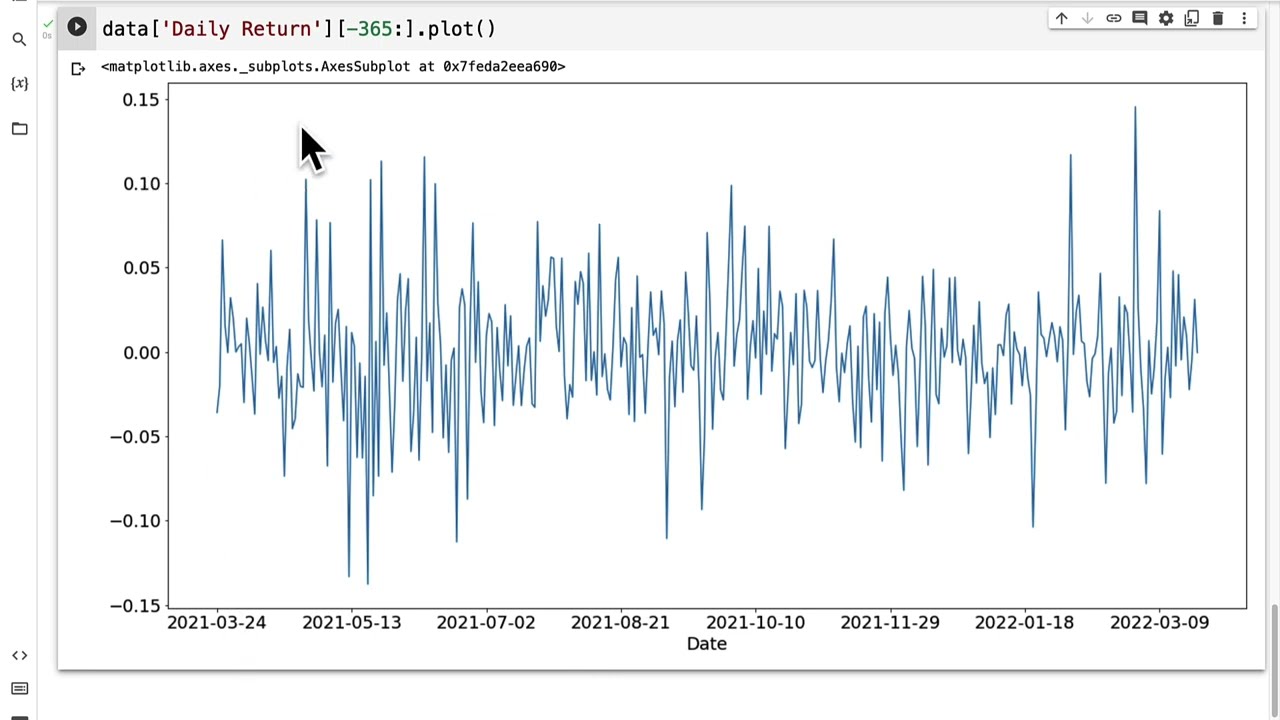
Task: Click the 2021-07-02 axis label
Action: tap(486, 622)
